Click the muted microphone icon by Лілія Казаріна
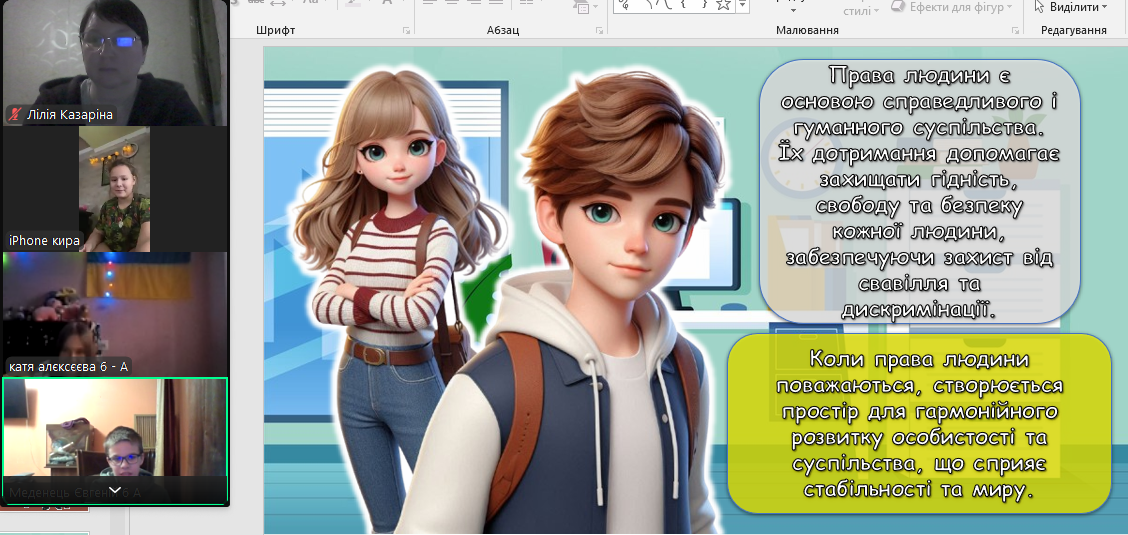This screenshot has height=535, width=1128. pos(15,115)
